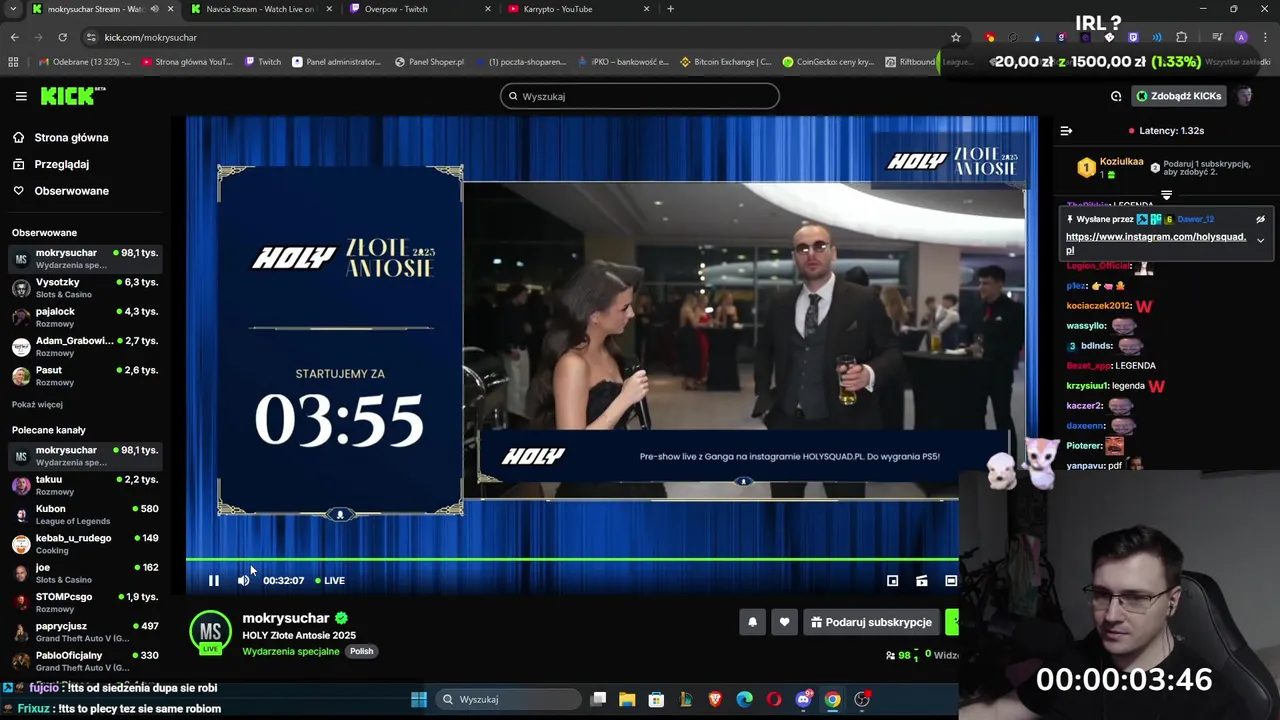This screenshot has width=1280, height=720.
Task: Open recommended channel PabloOficjalny
Action: pyautogui.click(x=85, y=661)
